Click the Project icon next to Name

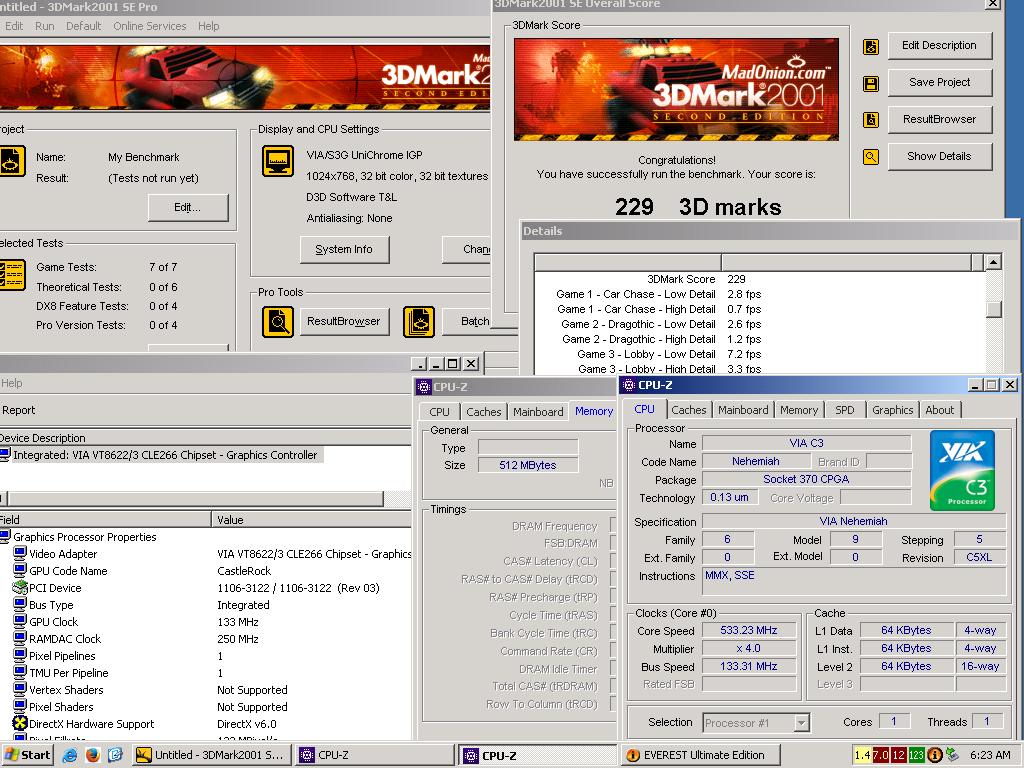[12, 161]
